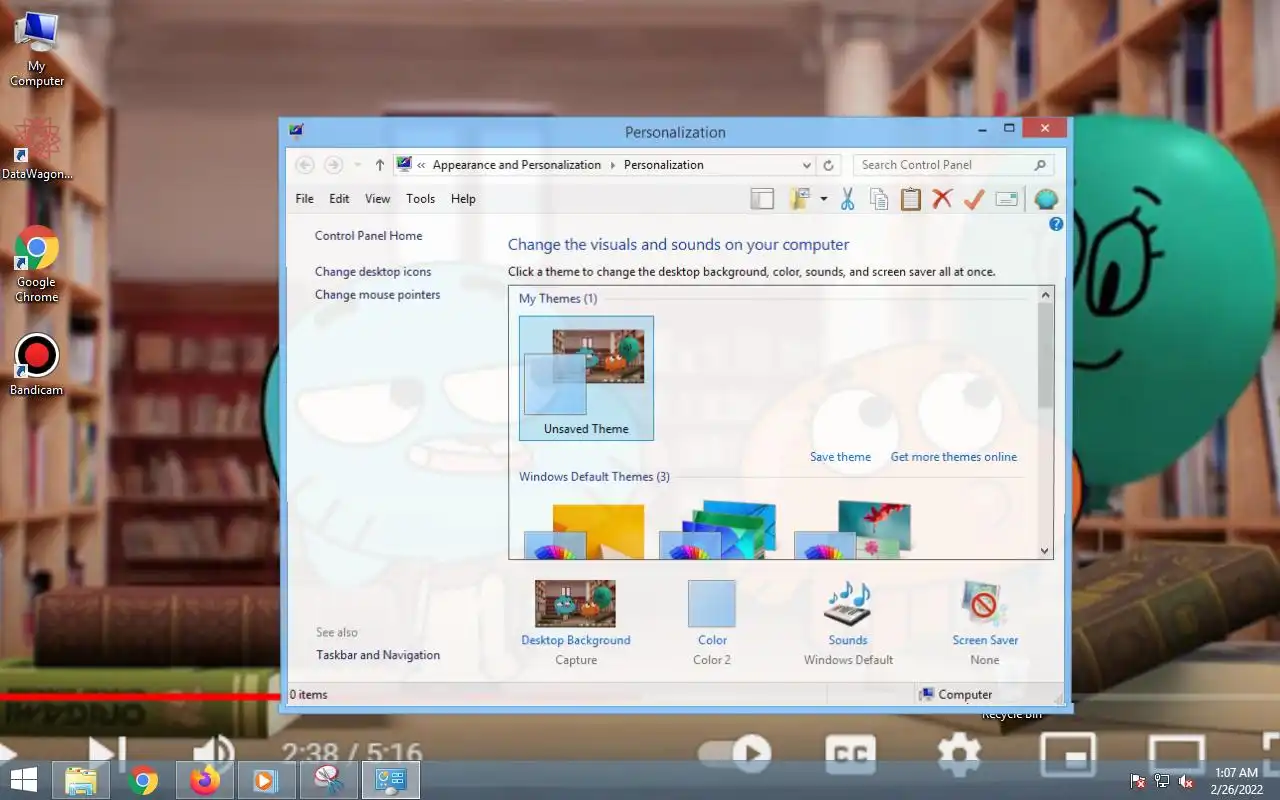Open the recent locations dropdown arrow
The image size is (1280, 800).
357,165
